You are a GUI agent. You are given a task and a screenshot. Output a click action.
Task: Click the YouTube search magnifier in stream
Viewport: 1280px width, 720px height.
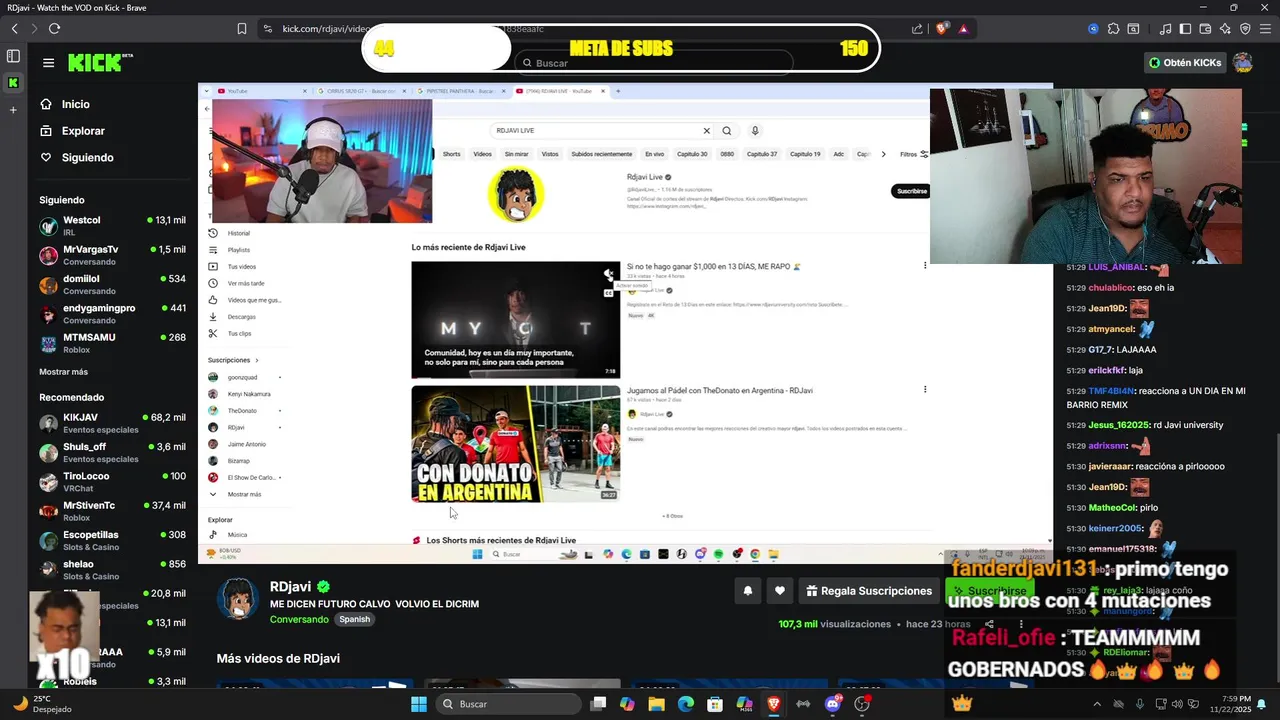(727, 130)
